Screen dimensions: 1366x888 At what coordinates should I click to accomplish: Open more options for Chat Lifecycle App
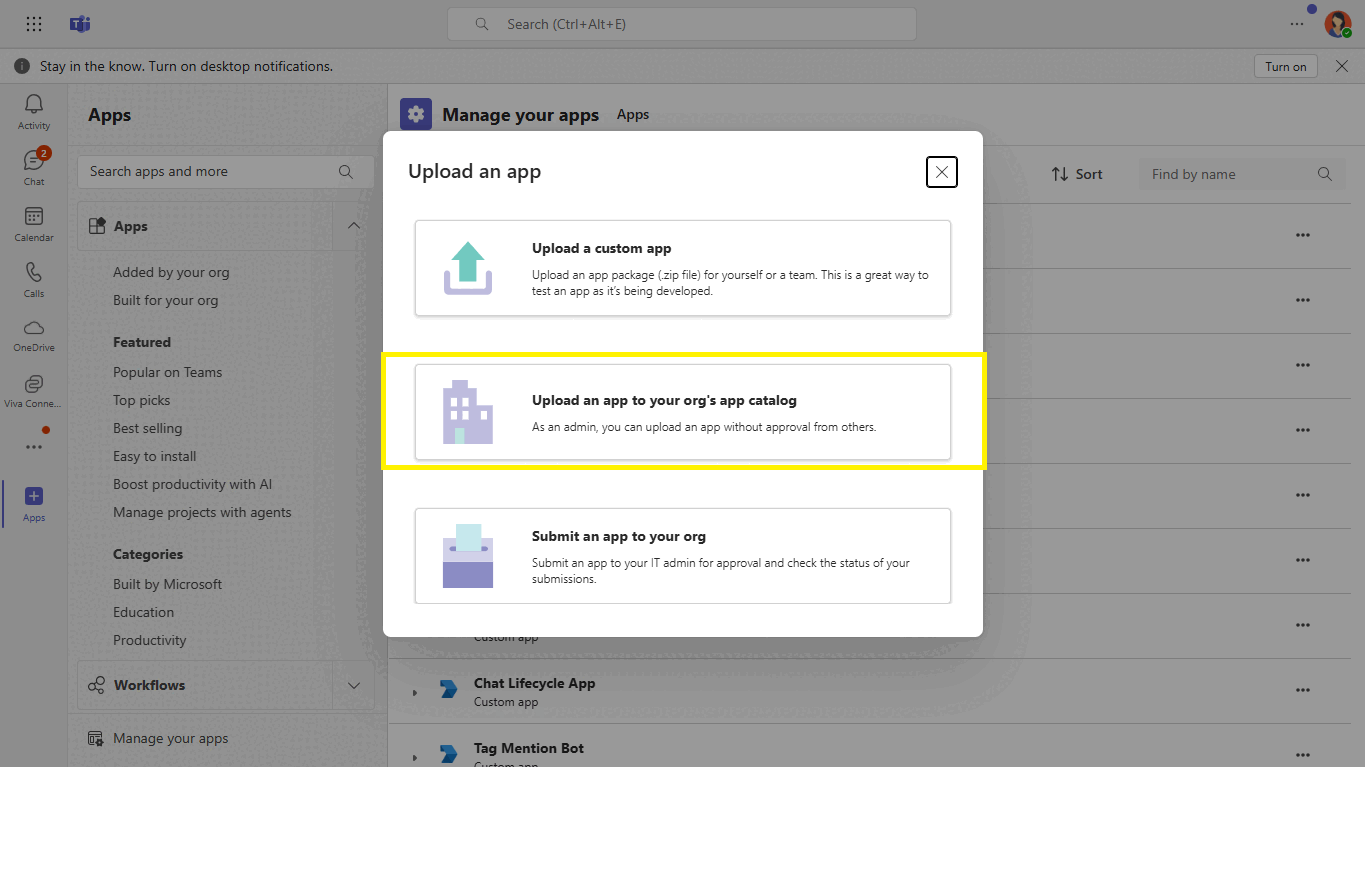(x=1302, y=690)
